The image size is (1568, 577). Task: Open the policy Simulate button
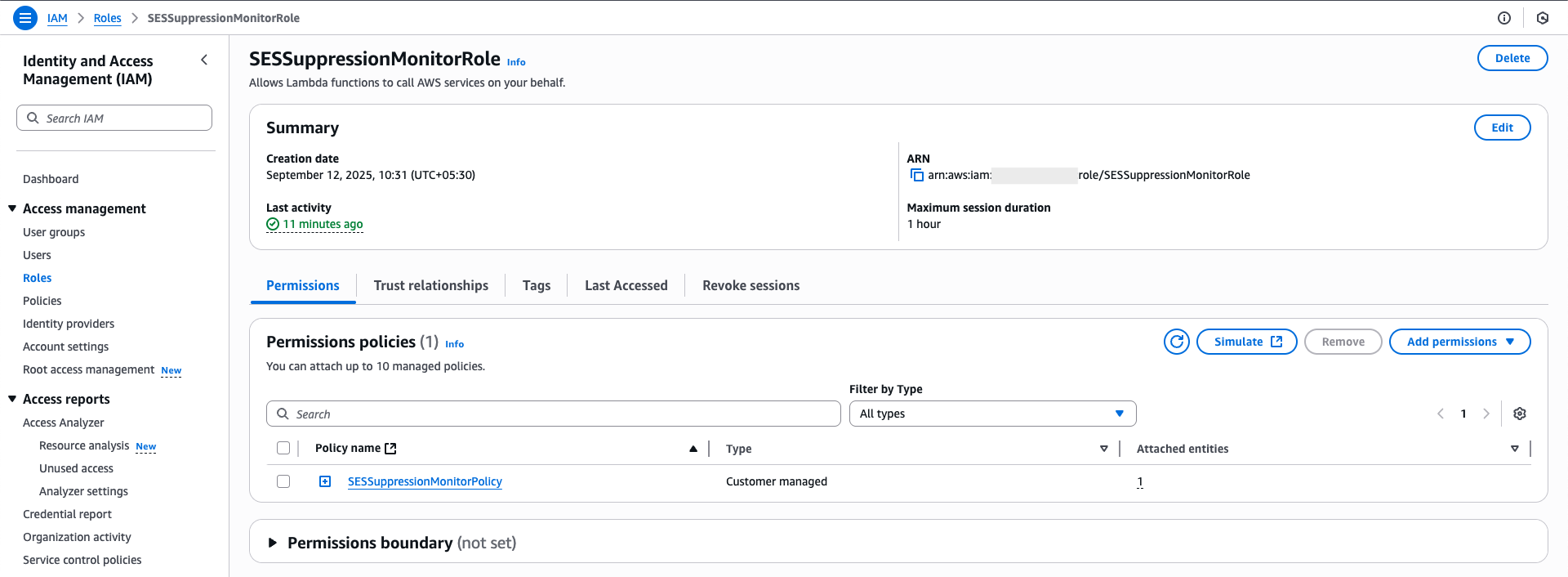coord(1247,342)
